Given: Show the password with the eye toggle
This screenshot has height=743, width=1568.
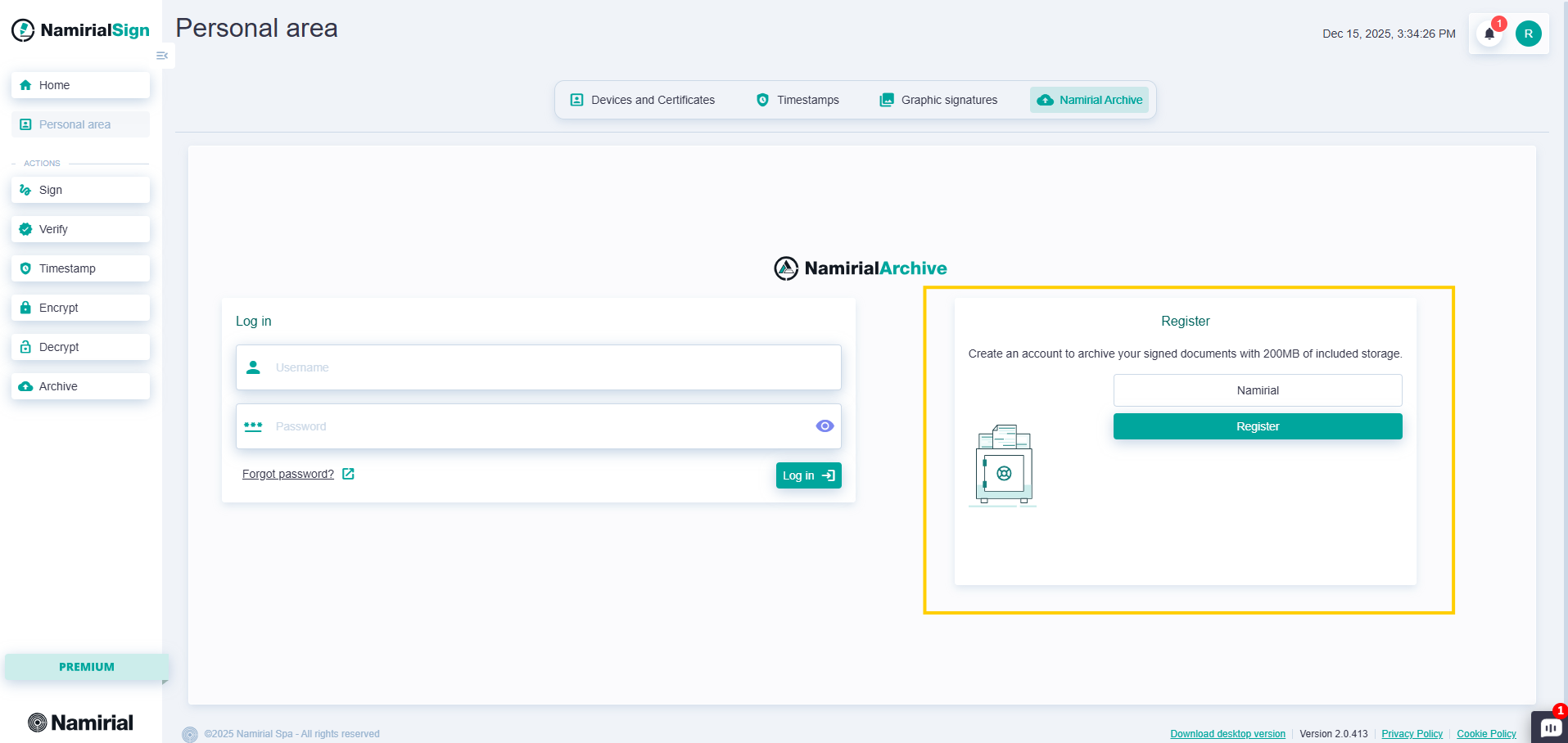Looking at the screenshot, I should click(824, 426).
